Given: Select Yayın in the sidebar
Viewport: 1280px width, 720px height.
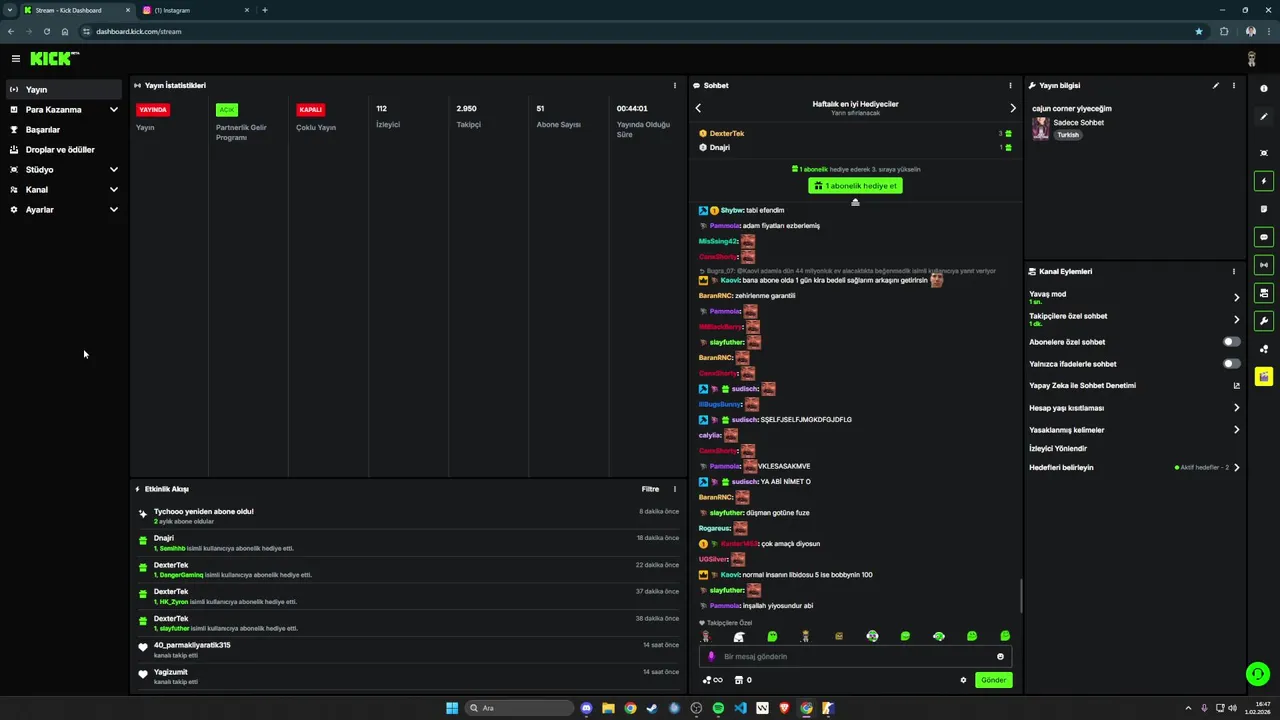Looking at the screenshot, I should [x=64, y=90].
